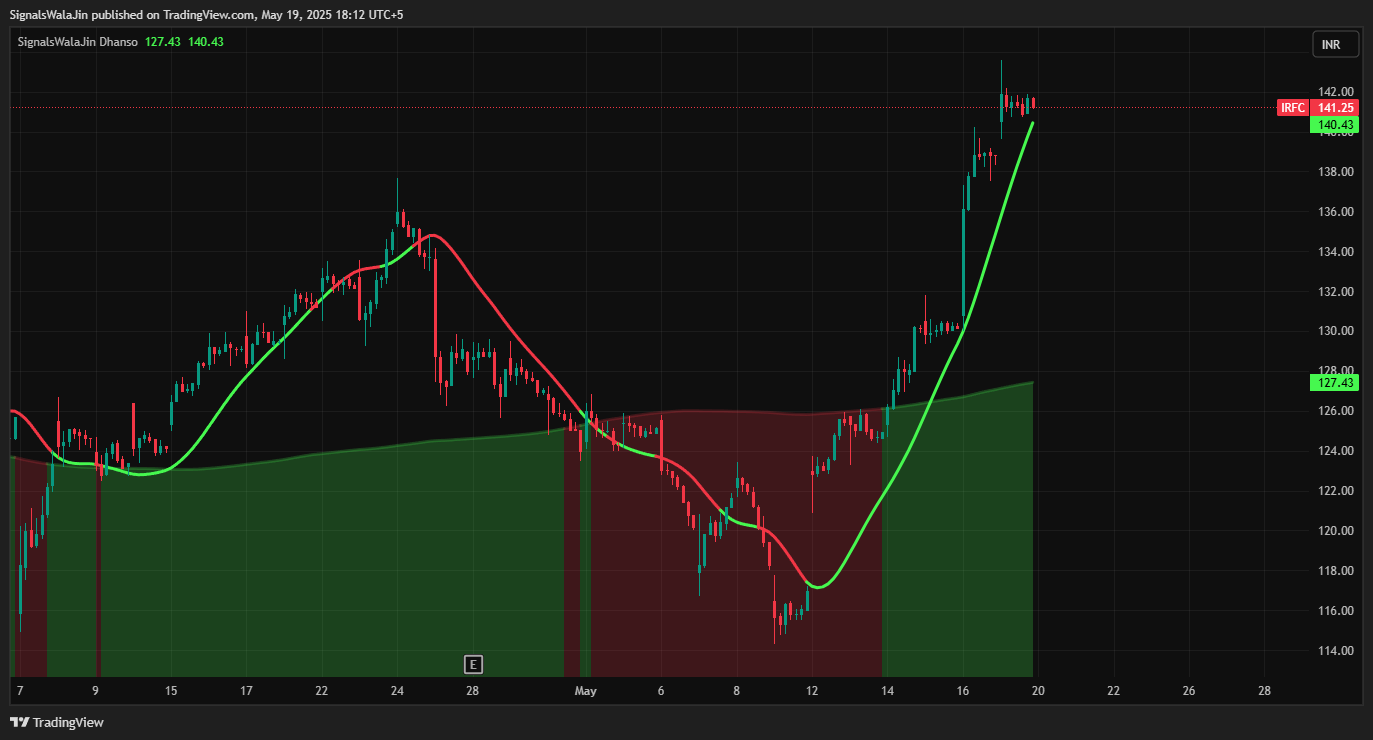Image resolution: width=1373 pixels, height=740 pixels.
Task: Click the 142.00 price scale label
Action: click(x=1335, y=92)
